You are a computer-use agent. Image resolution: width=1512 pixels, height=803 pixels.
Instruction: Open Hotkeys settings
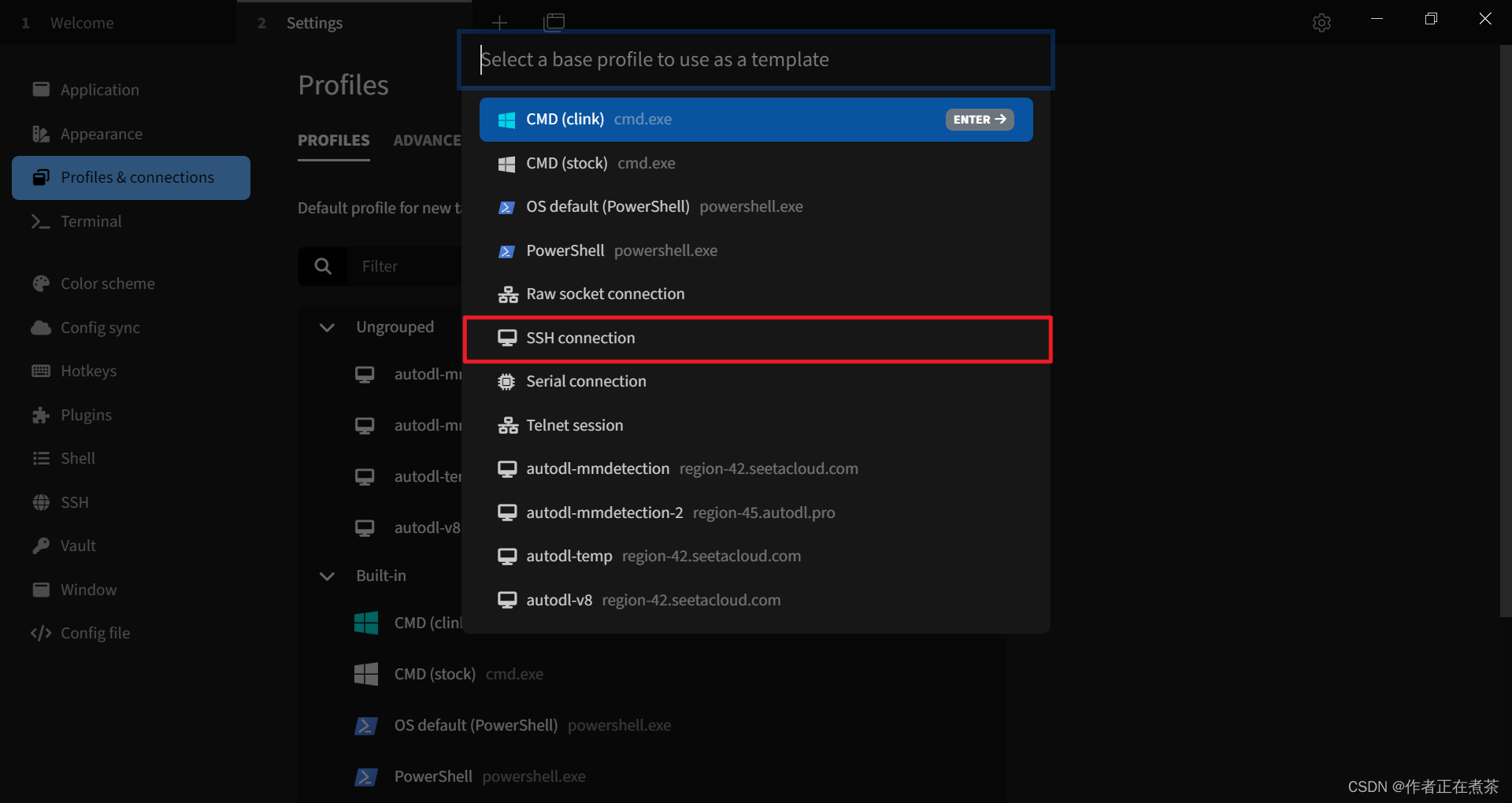[x=131, y=371]
